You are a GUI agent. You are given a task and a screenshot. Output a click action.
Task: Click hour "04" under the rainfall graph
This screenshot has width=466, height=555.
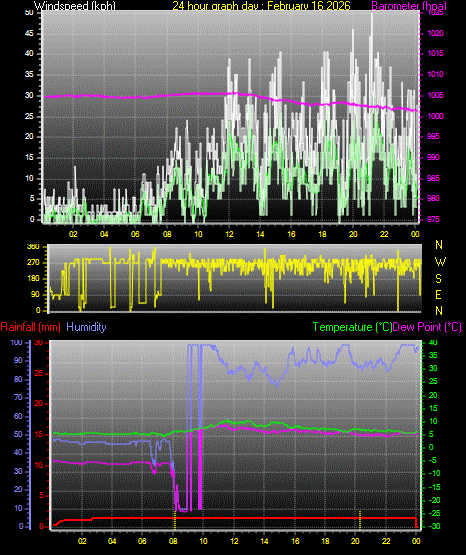[112, 541]
